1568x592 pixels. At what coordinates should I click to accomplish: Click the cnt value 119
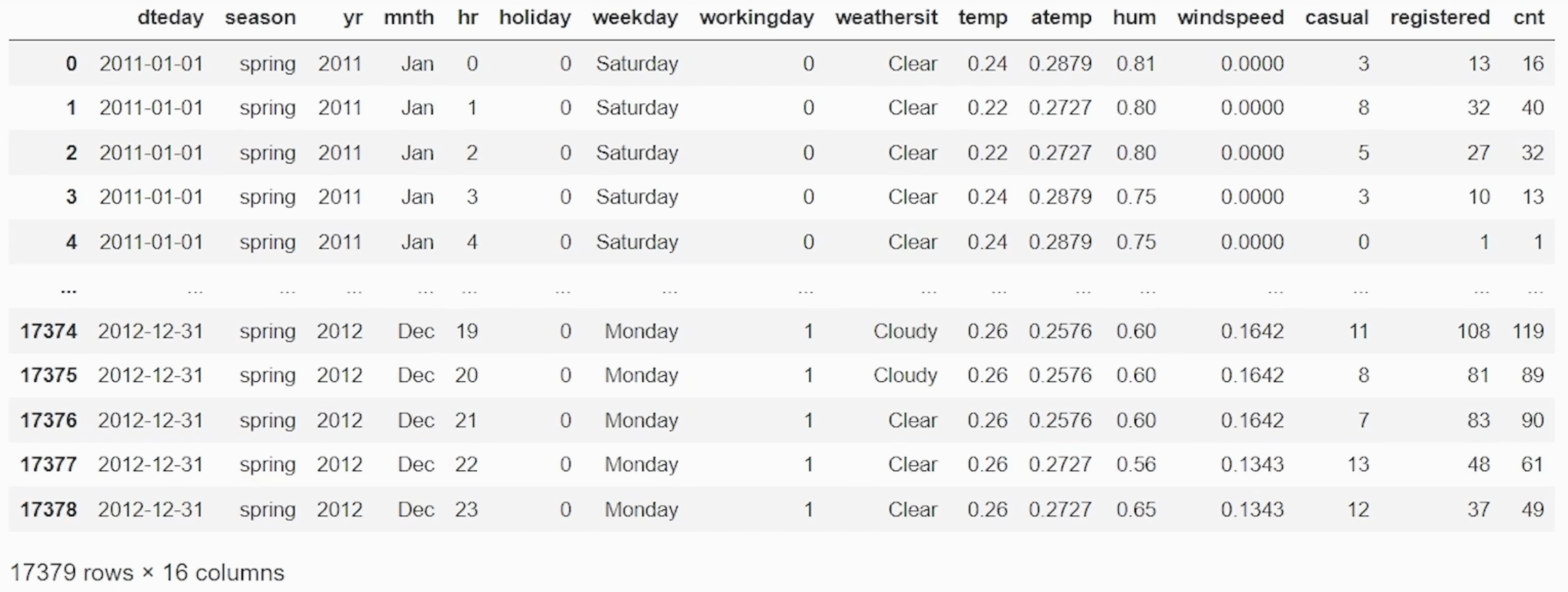point(1528,331)
